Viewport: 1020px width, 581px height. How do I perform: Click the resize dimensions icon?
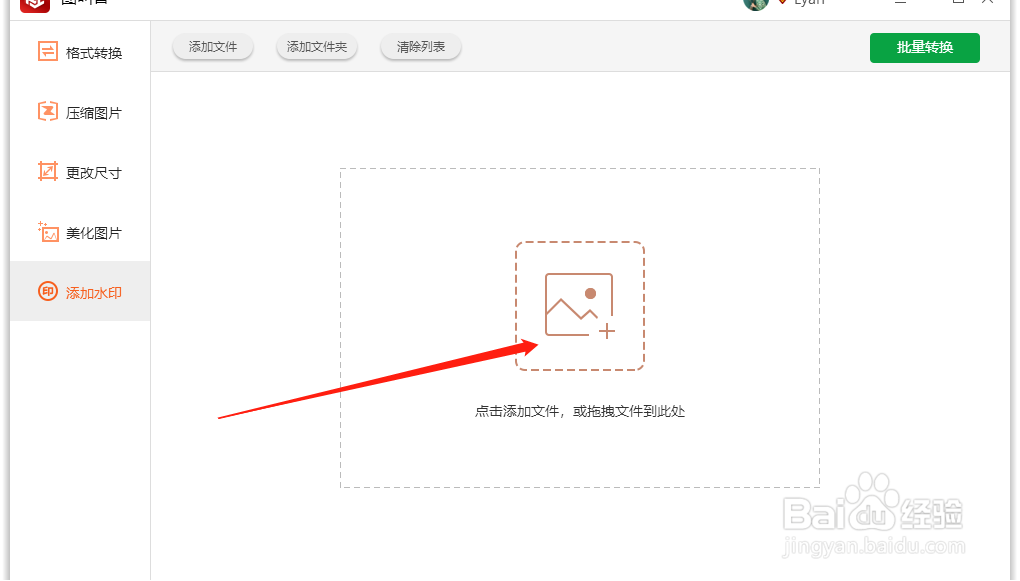pos(47,172)
